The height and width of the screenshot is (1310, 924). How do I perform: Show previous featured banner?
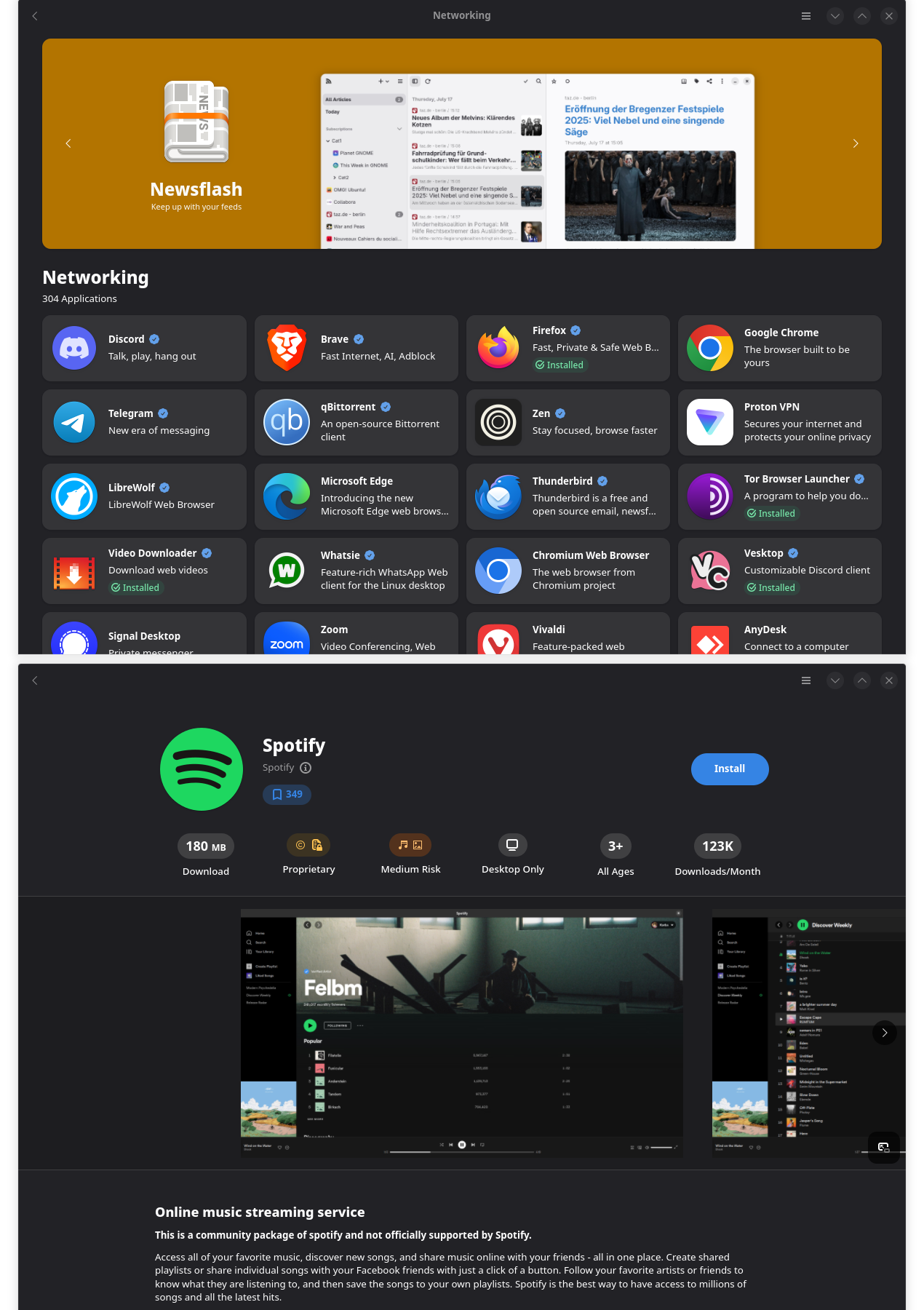click(68, 143)
